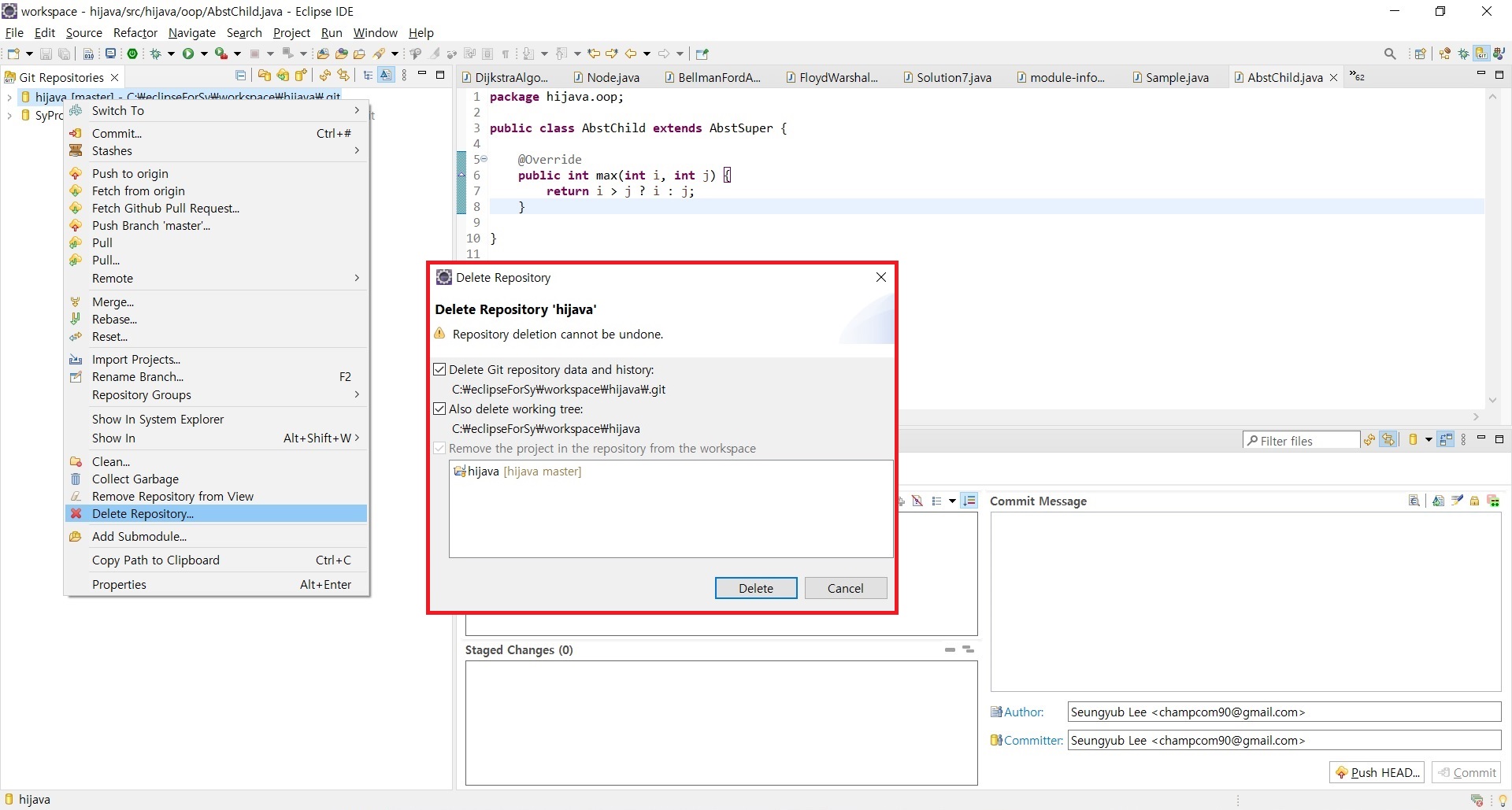Expand the hijava repository tree node
This screenshot has height=810, width=1512.
pyautogui.click(x=9, y=98)
